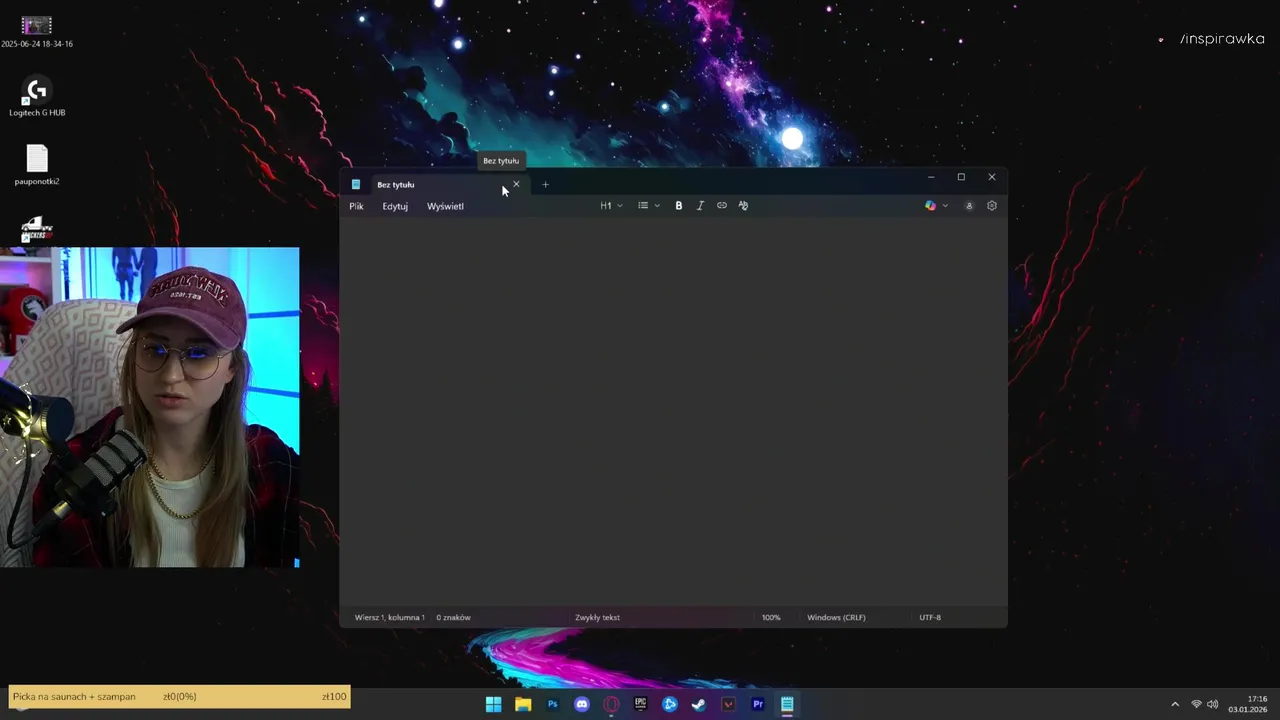Select the pauponotki2 desktop file

(37, 166)
